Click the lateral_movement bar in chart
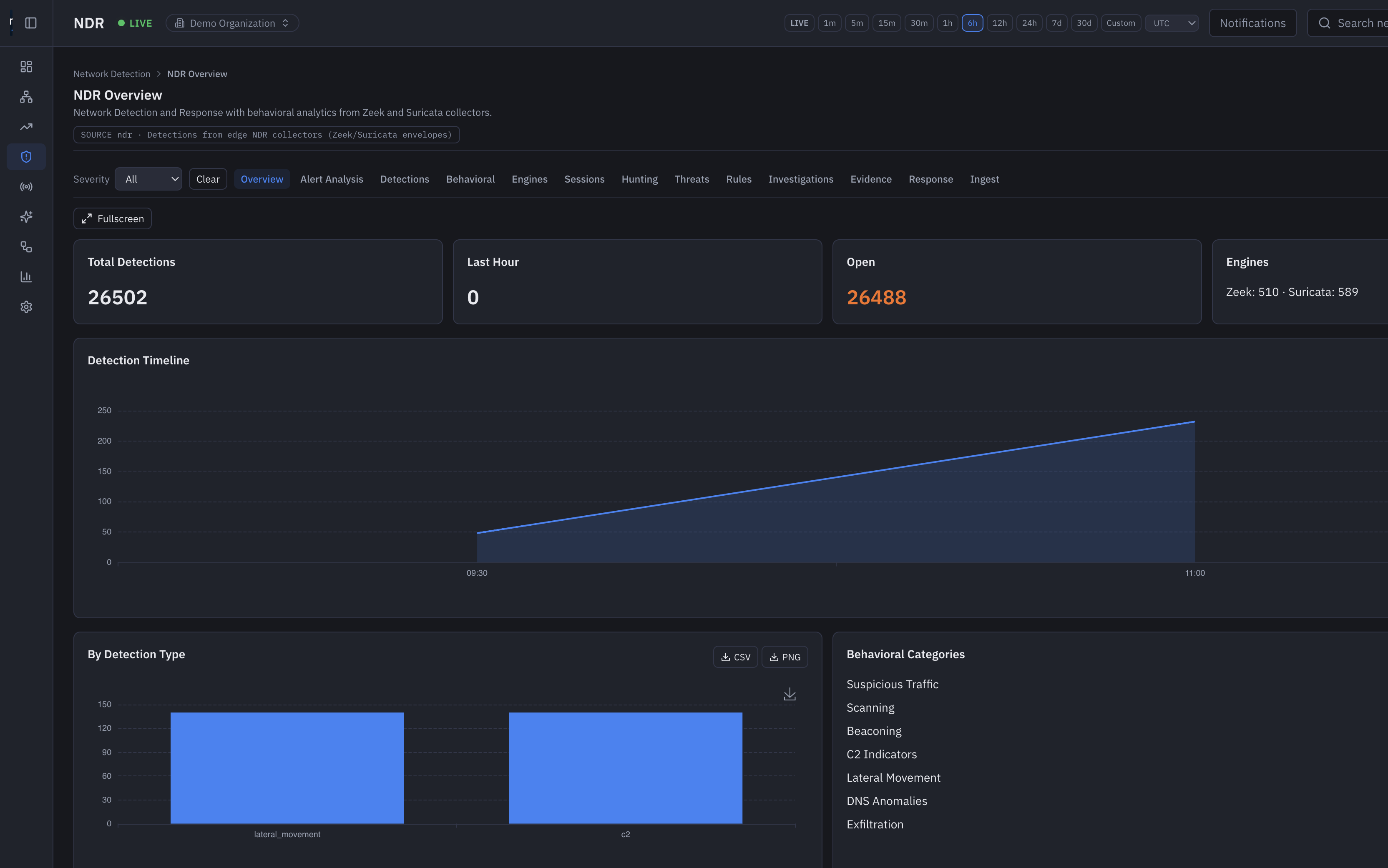Screen dimensions: 1388x868 pos(287,768)
